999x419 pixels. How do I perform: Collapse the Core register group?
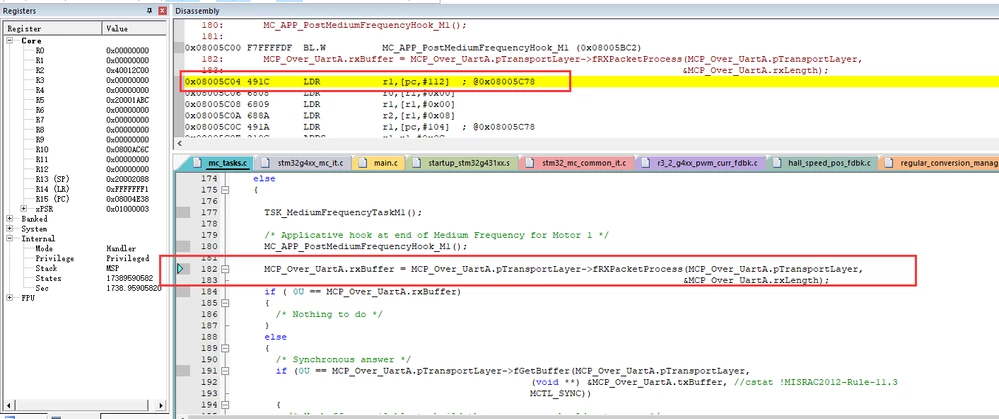[10, 40]
